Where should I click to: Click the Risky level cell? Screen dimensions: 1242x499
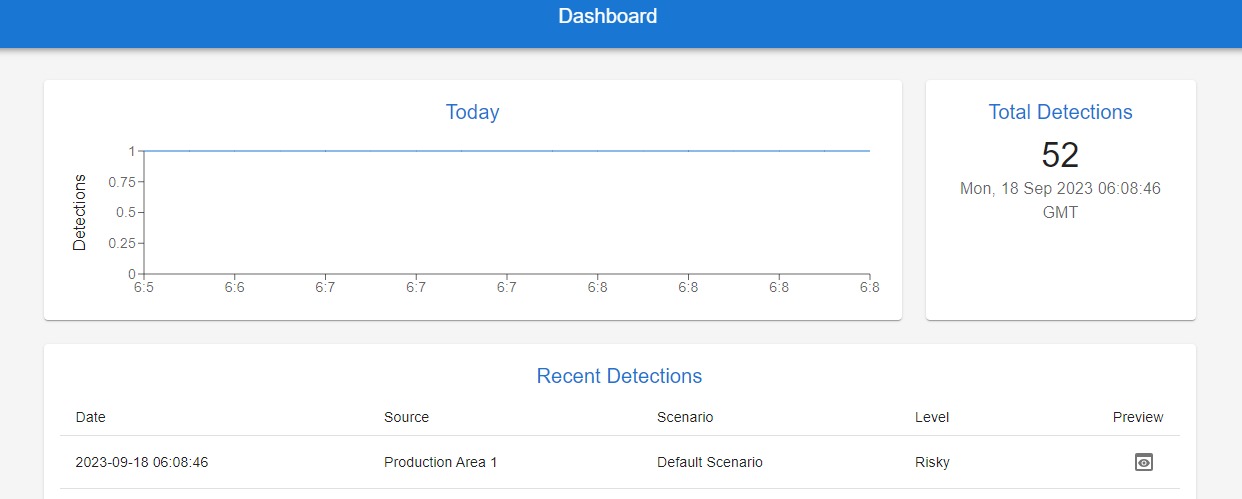932,462
